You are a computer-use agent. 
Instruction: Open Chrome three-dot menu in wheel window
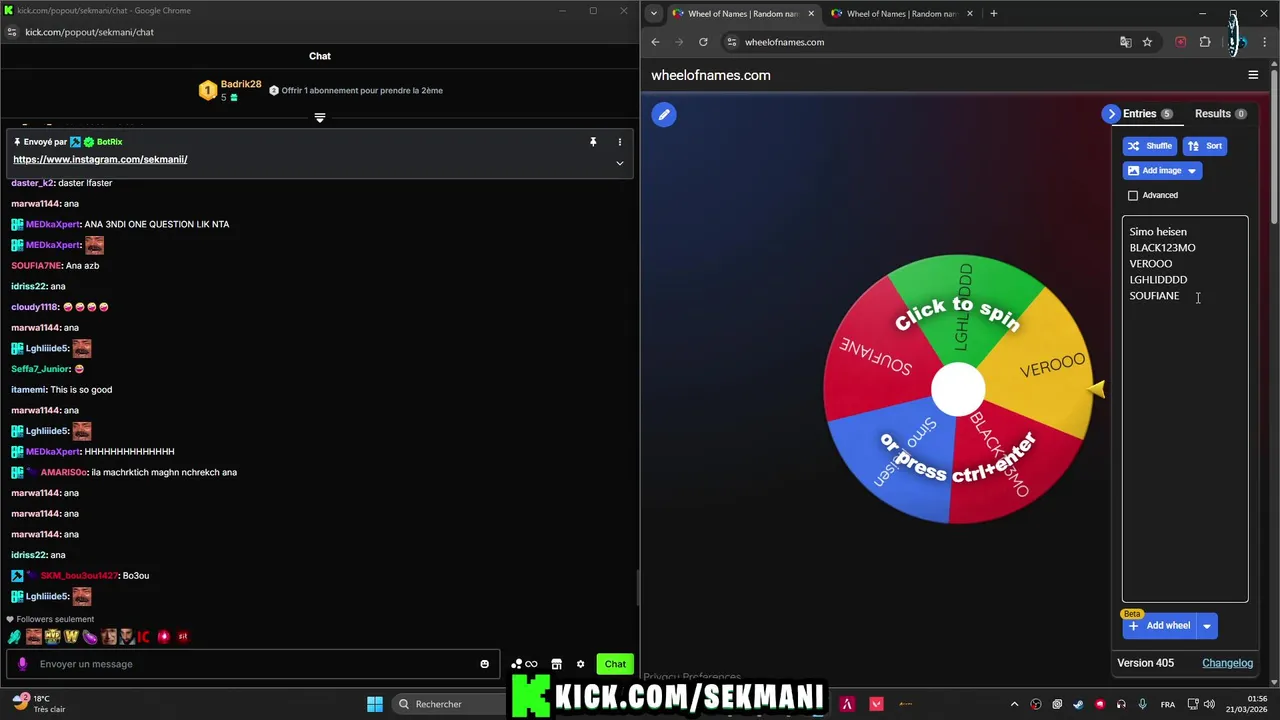1265,42
